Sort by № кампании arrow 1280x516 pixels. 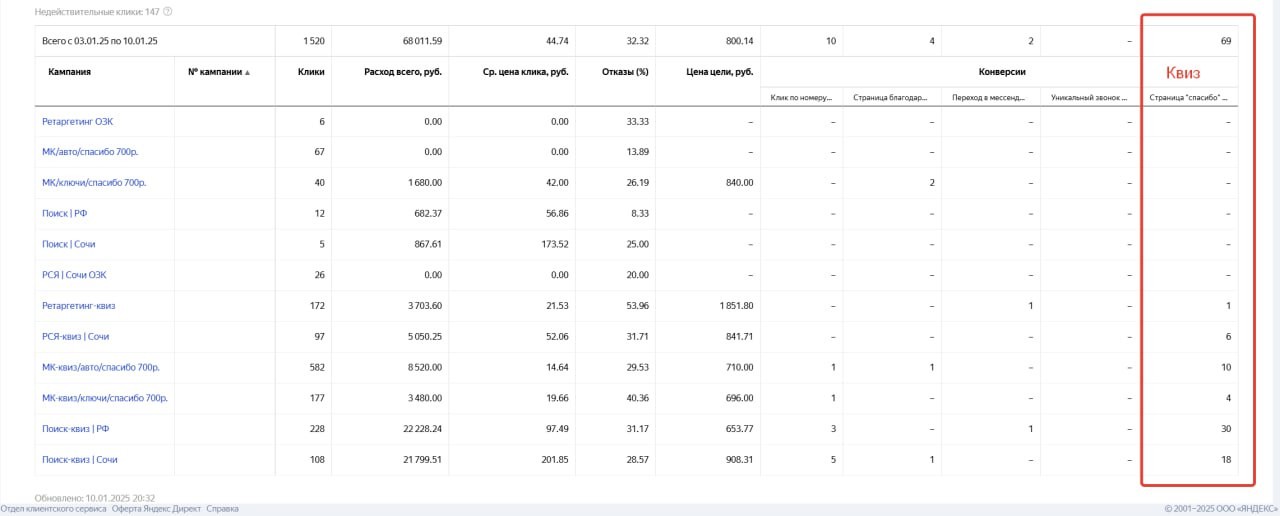click(247, 72)
